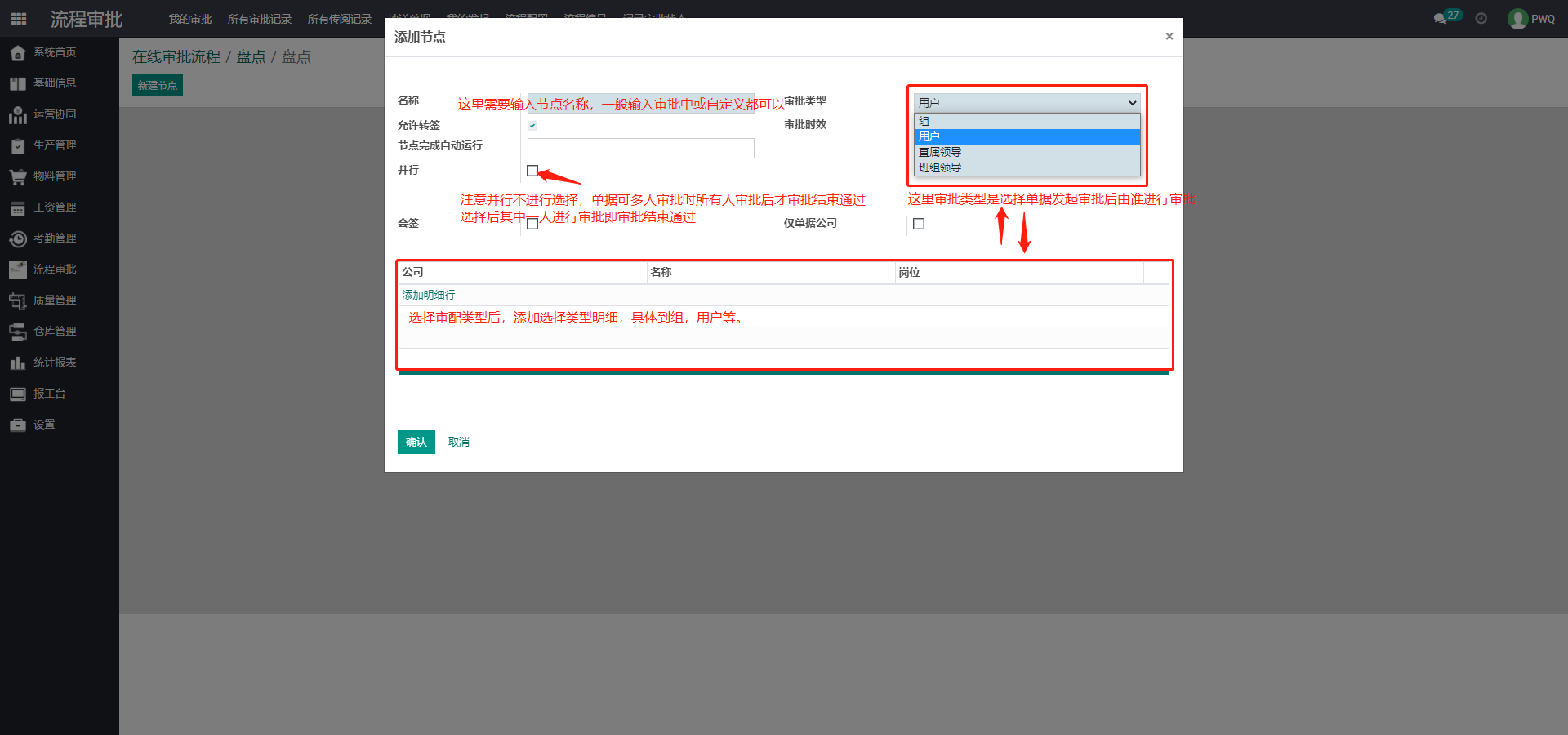Toggle the 允许转签 checkbox

tap(532, 126)
